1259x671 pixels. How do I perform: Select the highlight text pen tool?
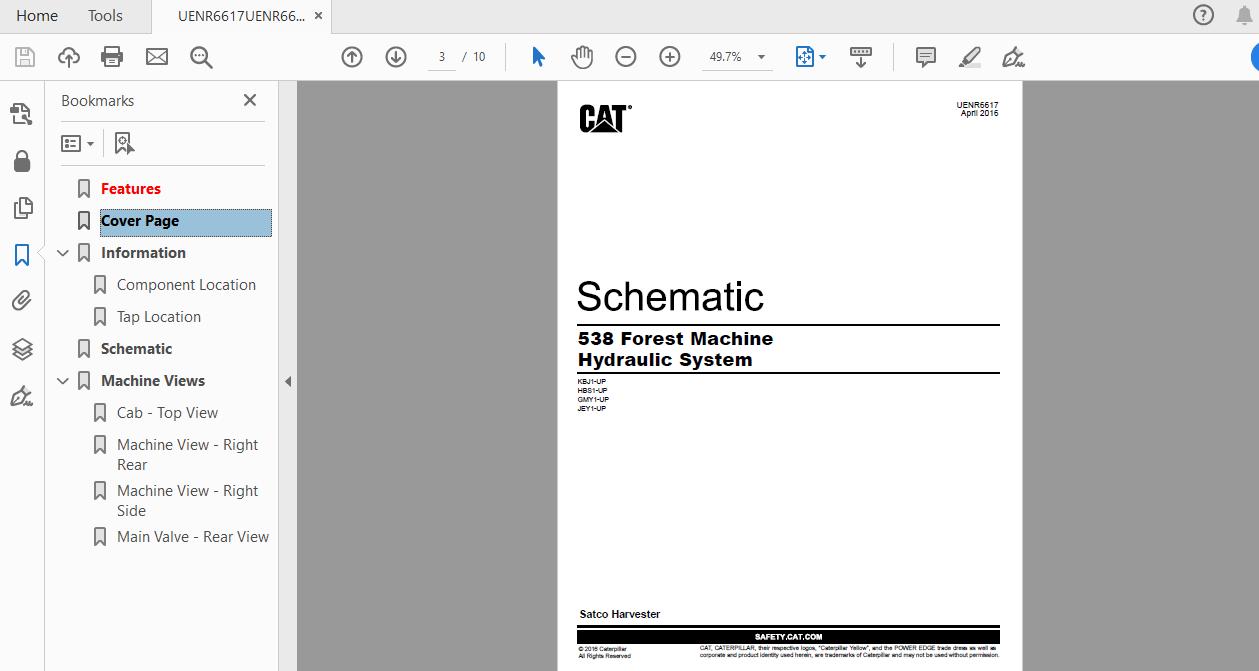click(970, 57)
